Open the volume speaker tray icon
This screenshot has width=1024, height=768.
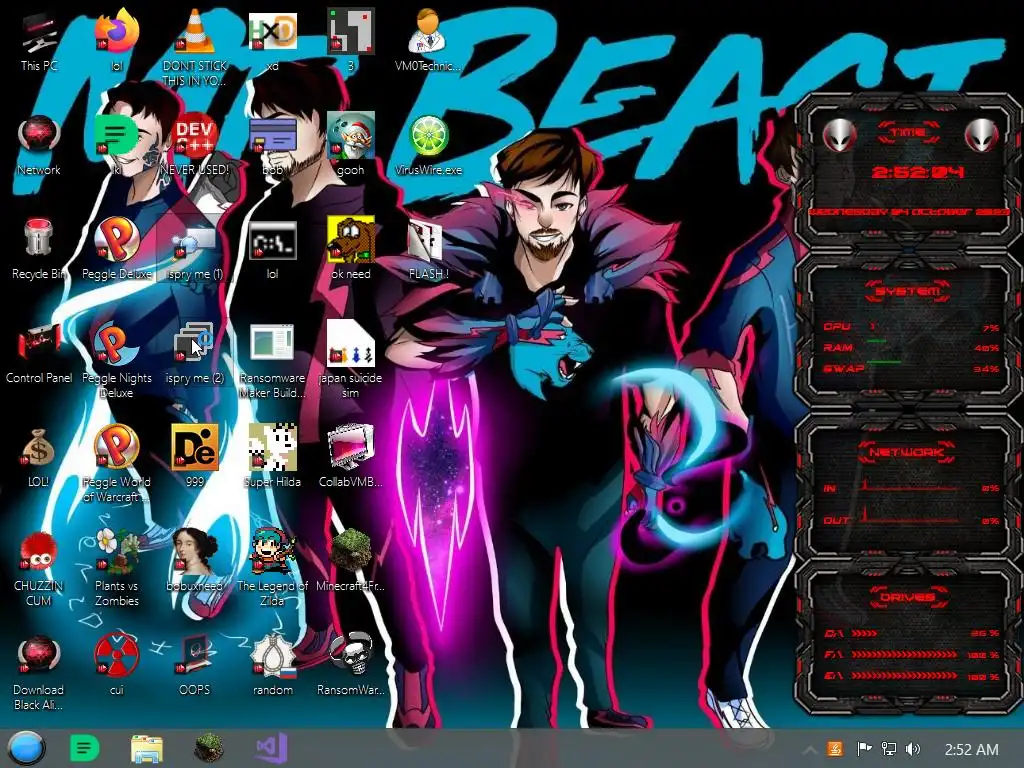(913, 749)
